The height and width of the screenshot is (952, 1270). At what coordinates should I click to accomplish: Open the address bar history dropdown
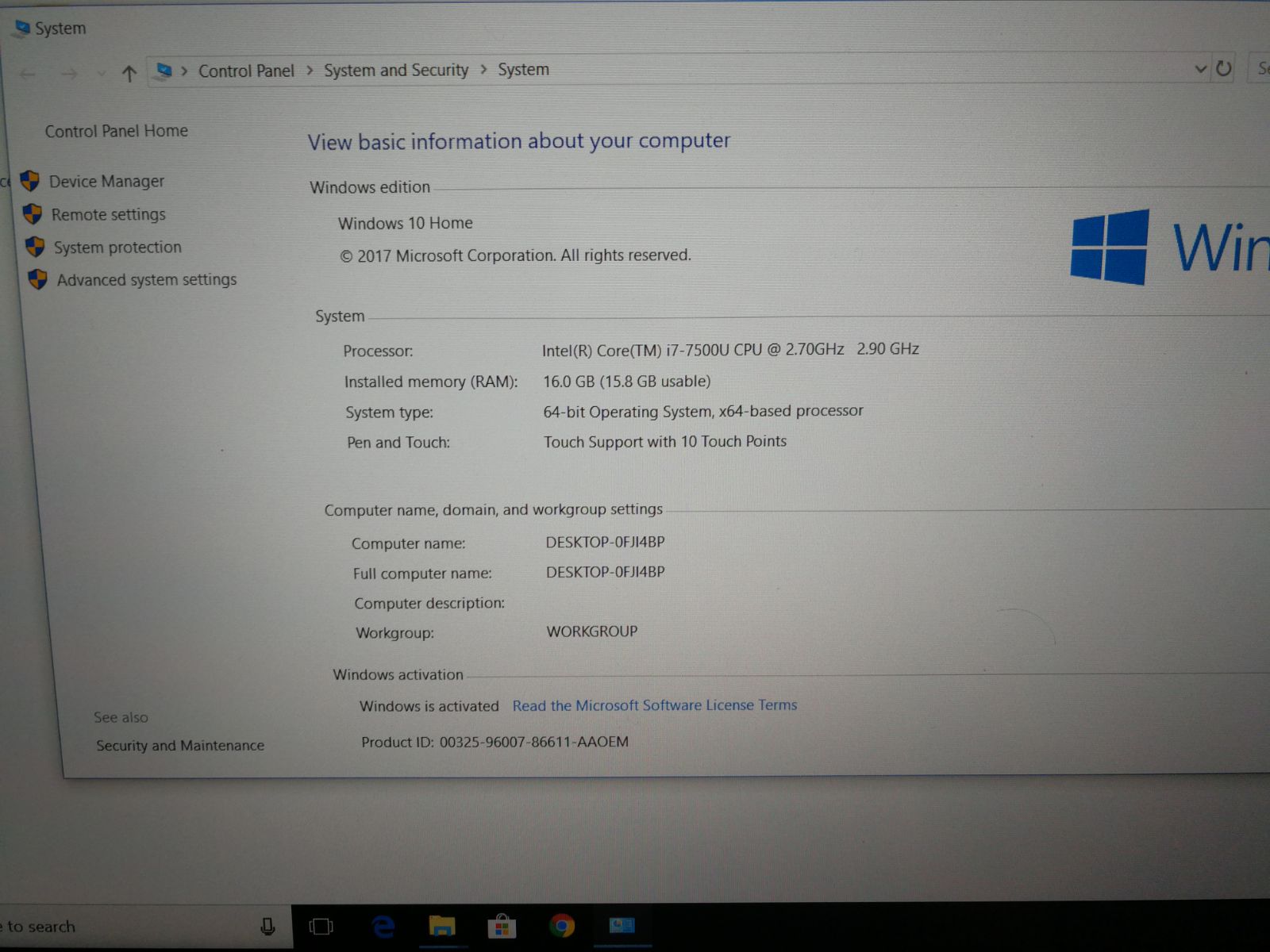(x=1200, y=69)
